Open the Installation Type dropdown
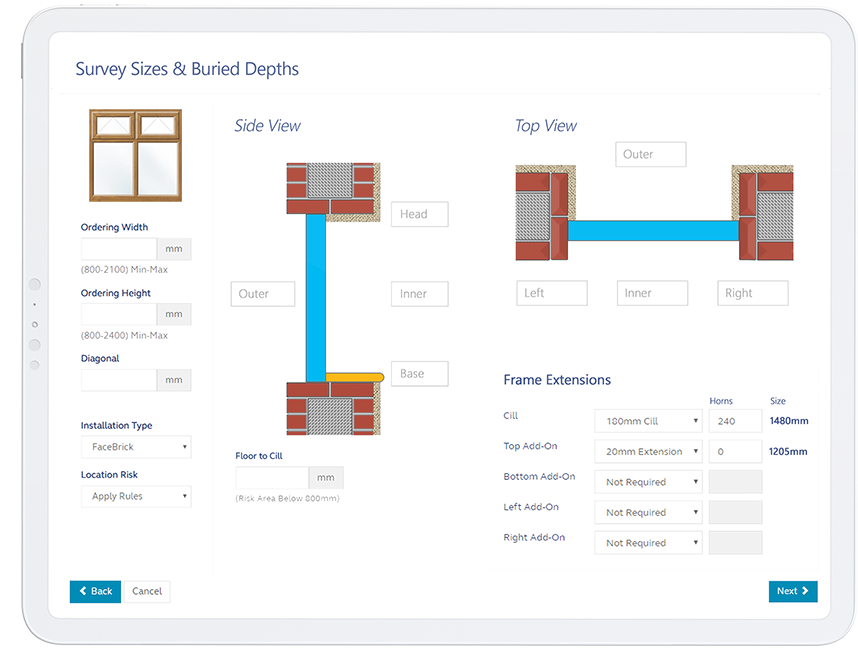858x662 pixels. [x=136, y=447]
